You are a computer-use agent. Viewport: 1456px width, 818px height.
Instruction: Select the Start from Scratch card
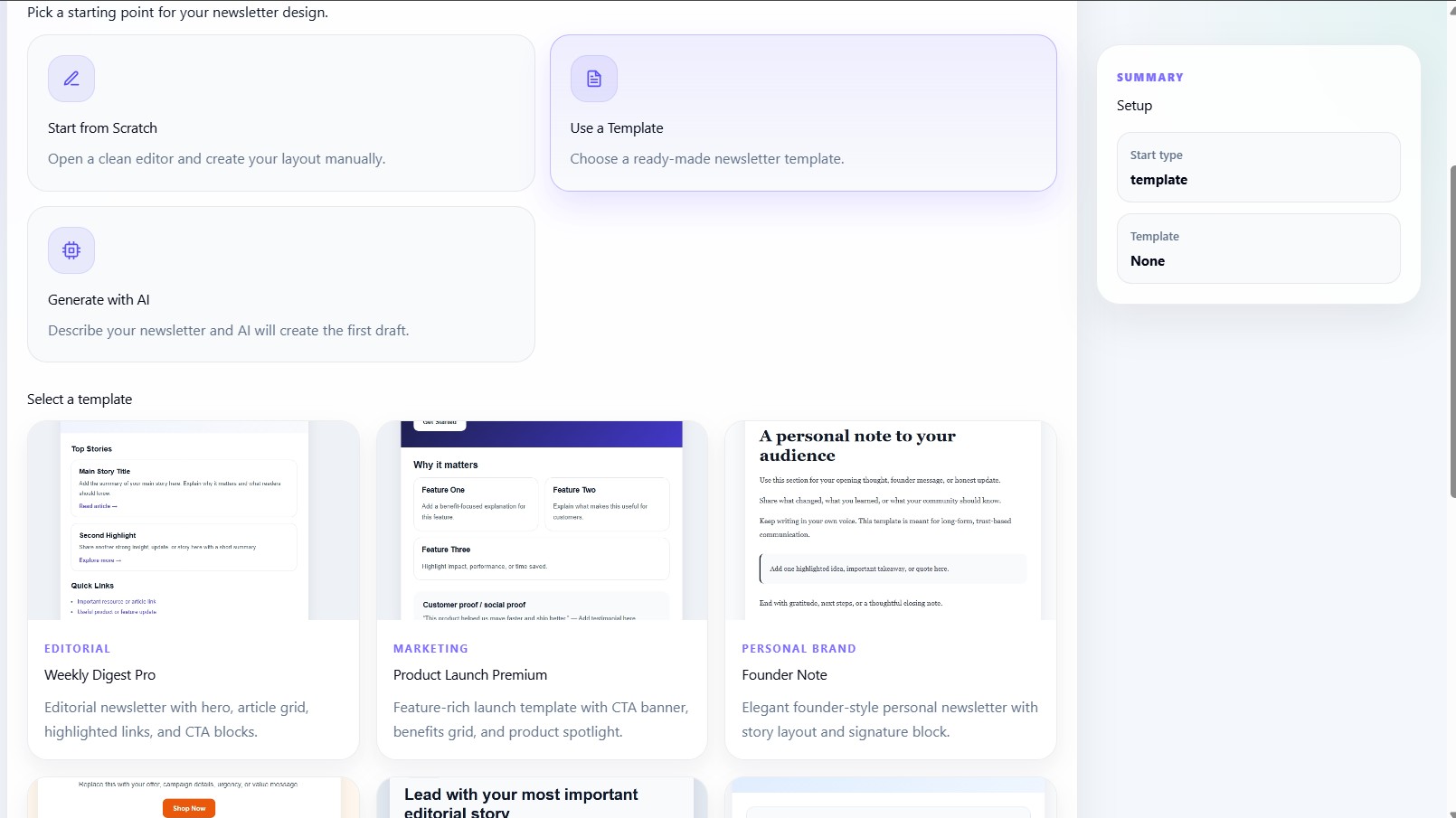[281, 113]
